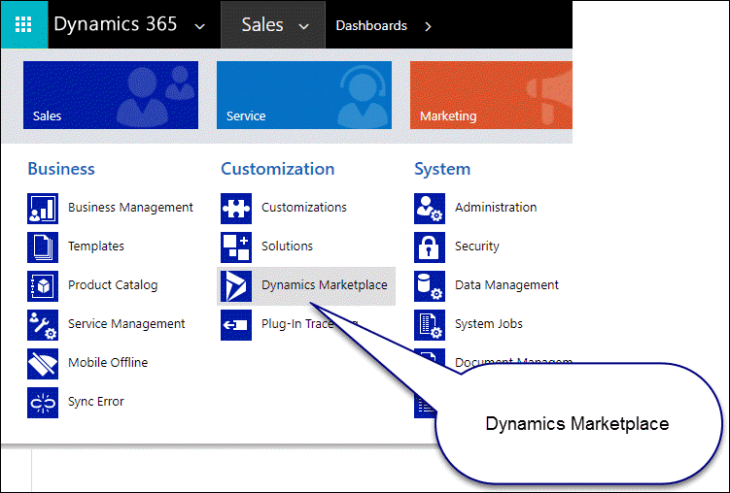
Task: Click the Sync Error icon
Action: (x=43, y=403)
